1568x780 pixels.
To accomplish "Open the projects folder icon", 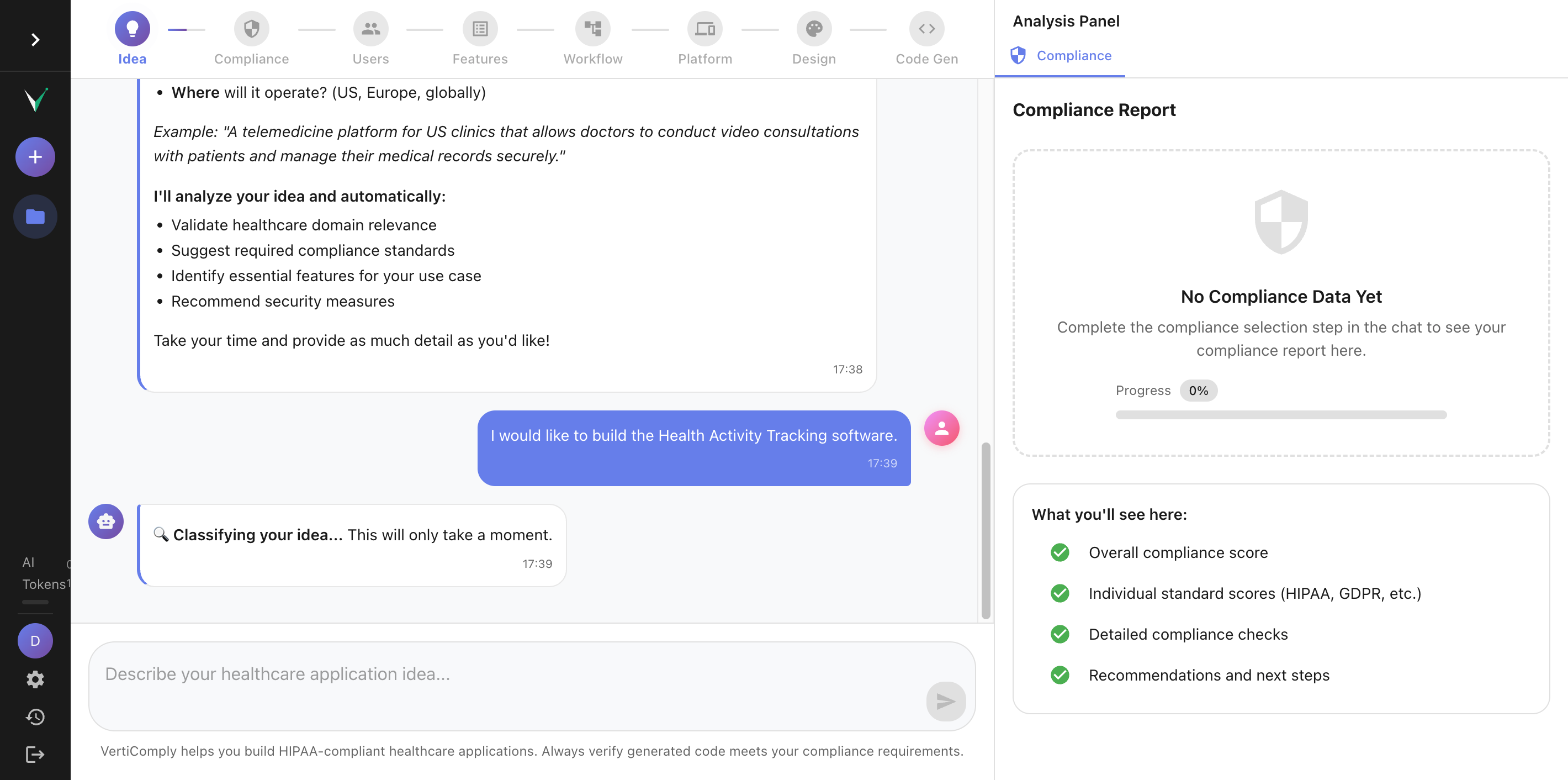I will click(x=35, y=215).
